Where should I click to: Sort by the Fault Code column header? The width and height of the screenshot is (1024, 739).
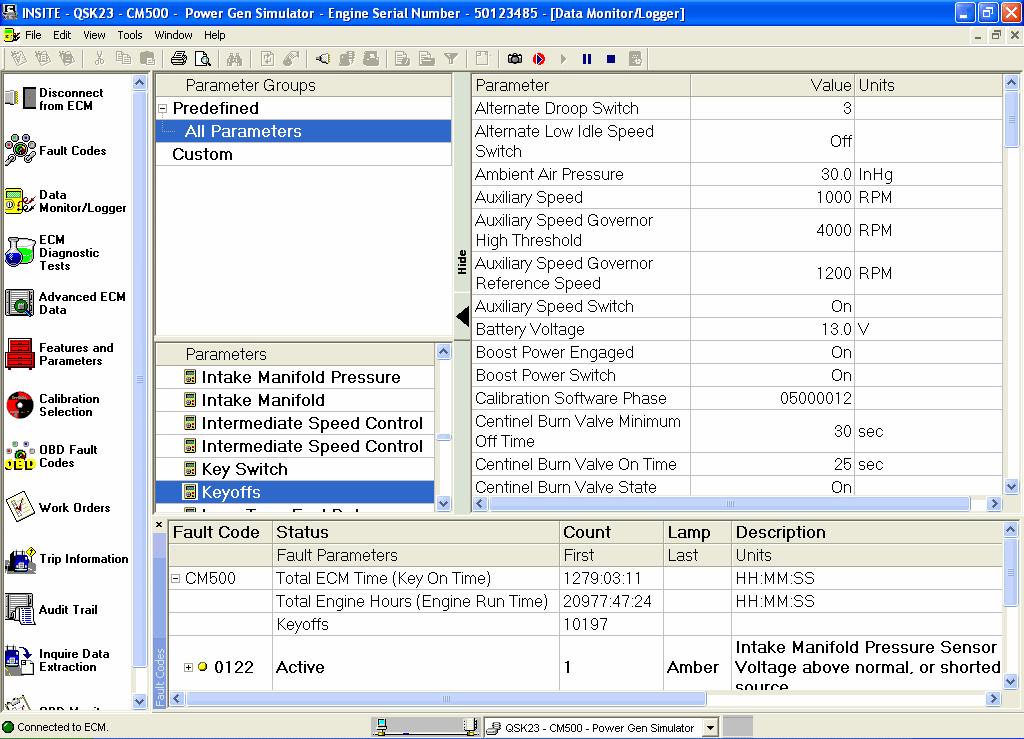tap(220, 532)
